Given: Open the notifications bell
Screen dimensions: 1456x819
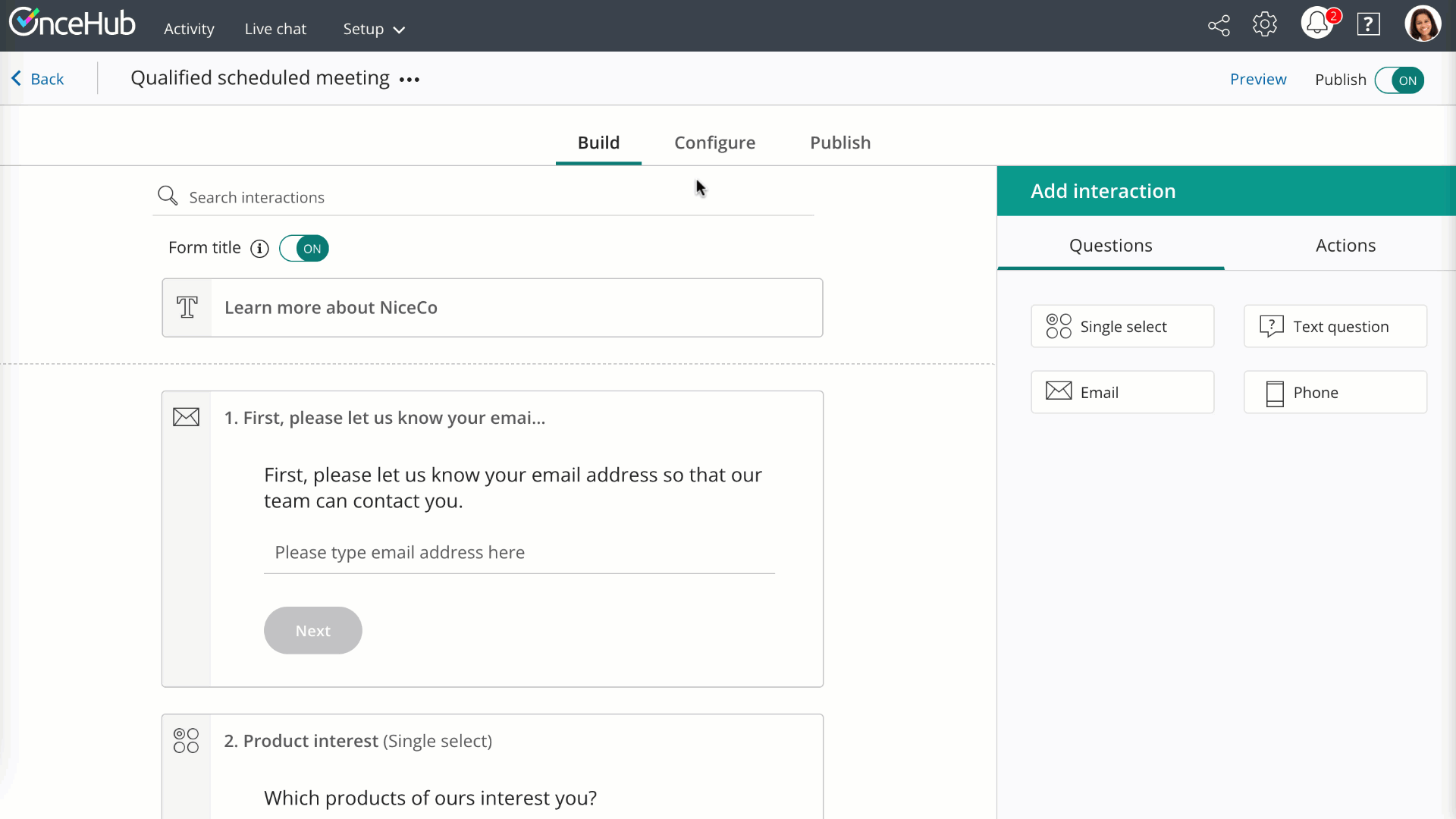Looking at the screenshot, I should pyautogui.click(x=1317, y=24).
